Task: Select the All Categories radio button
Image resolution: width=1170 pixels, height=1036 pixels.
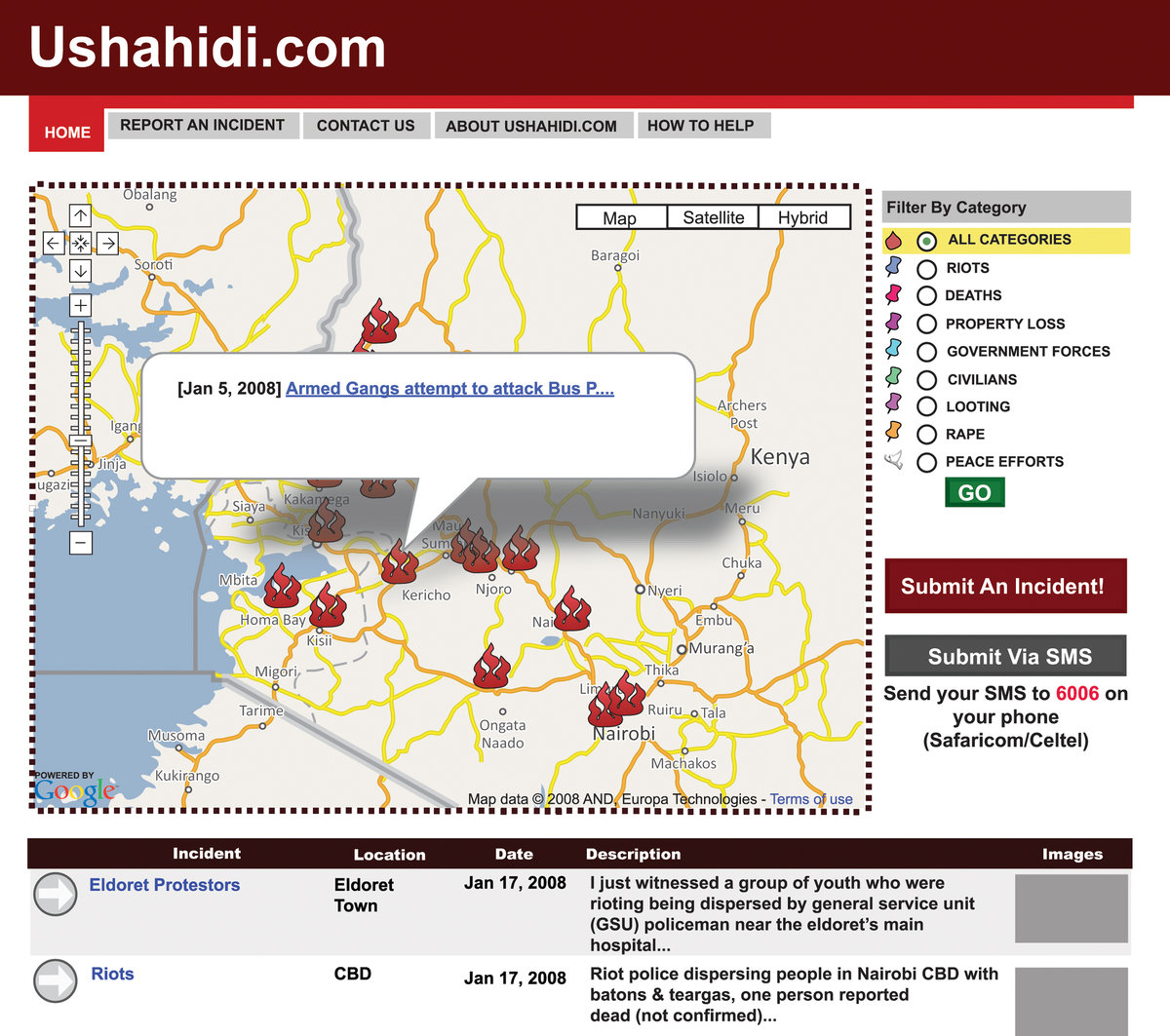Action: (926, 240)
